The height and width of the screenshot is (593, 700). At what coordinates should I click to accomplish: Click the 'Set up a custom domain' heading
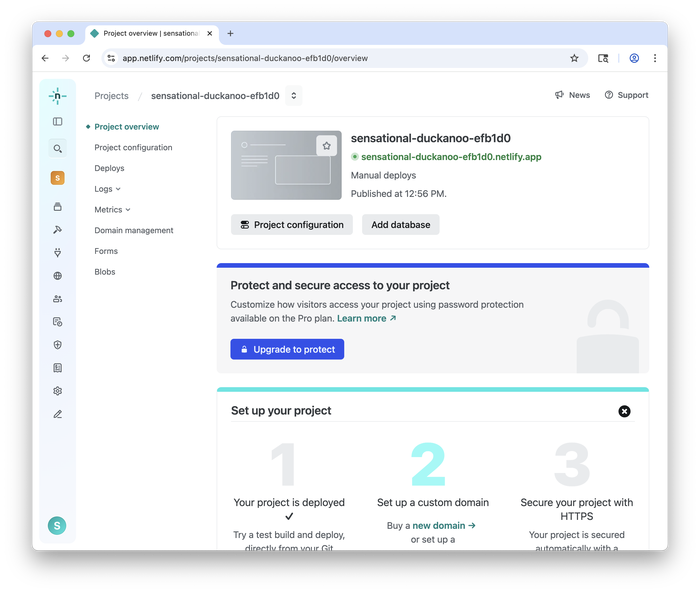433,502
